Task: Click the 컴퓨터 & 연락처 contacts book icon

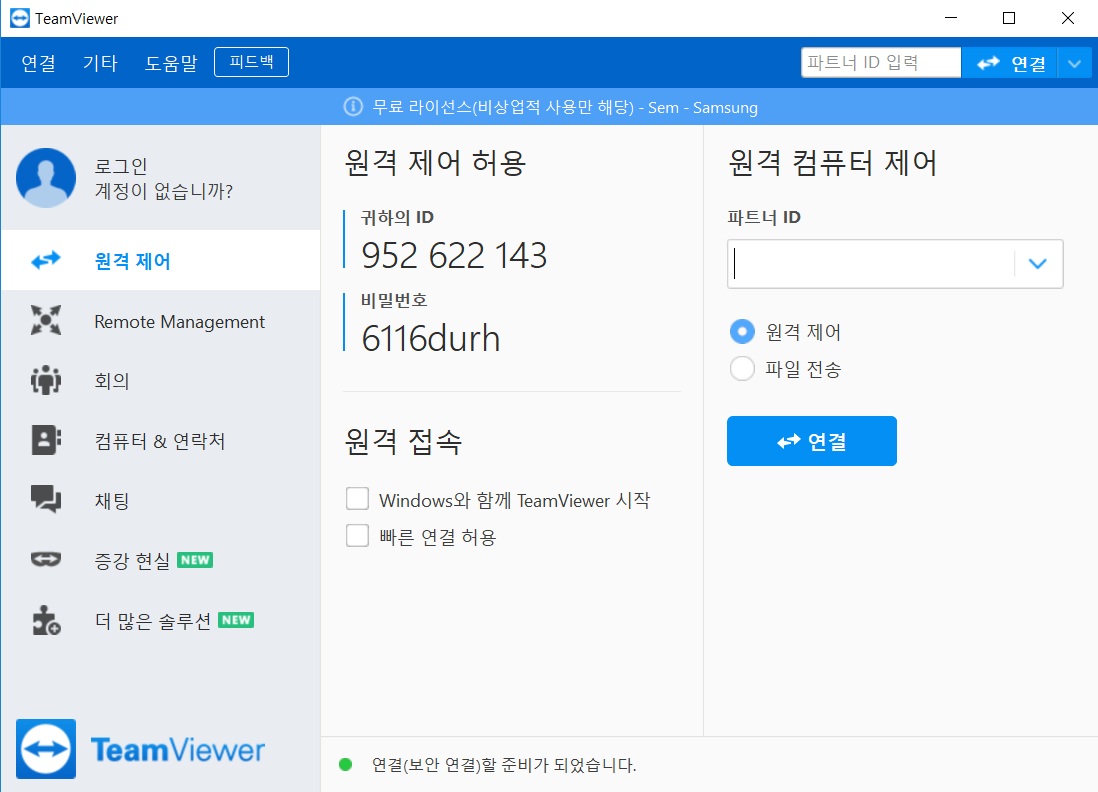Action: 46,440
